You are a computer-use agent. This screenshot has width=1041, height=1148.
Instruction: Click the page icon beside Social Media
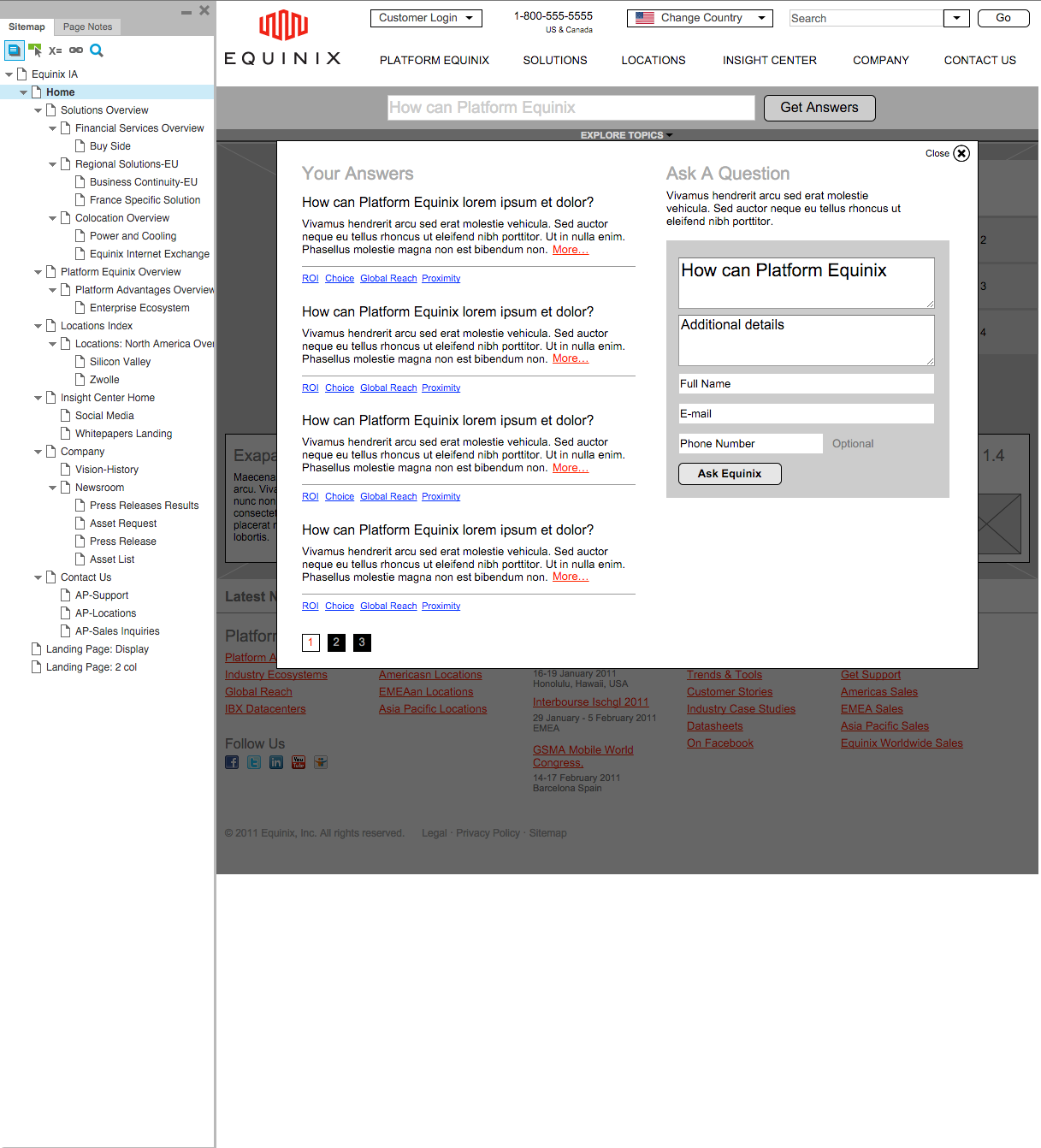pyautogui.click(x=65, y=415)
